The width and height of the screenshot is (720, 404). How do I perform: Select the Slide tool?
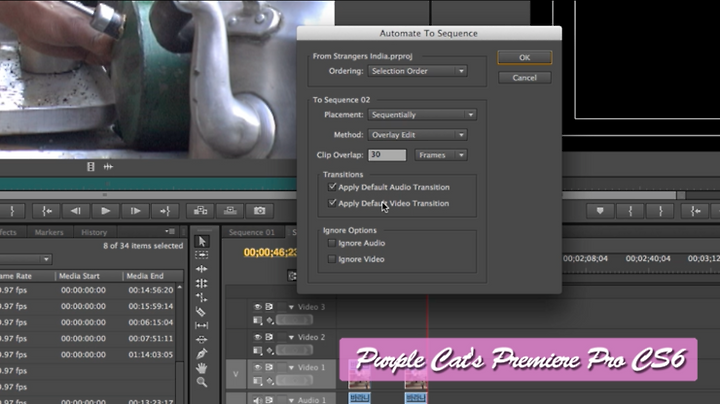click(x=202, y=340)
